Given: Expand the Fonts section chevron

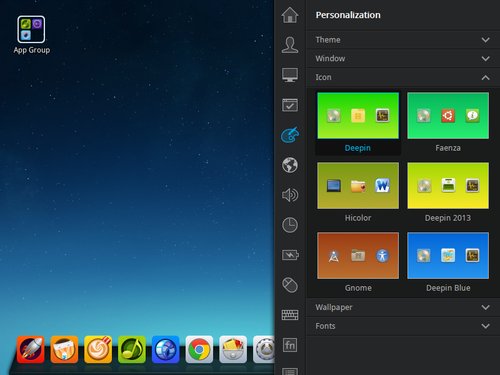Looking at the screenshot, I should pos(486,326).
